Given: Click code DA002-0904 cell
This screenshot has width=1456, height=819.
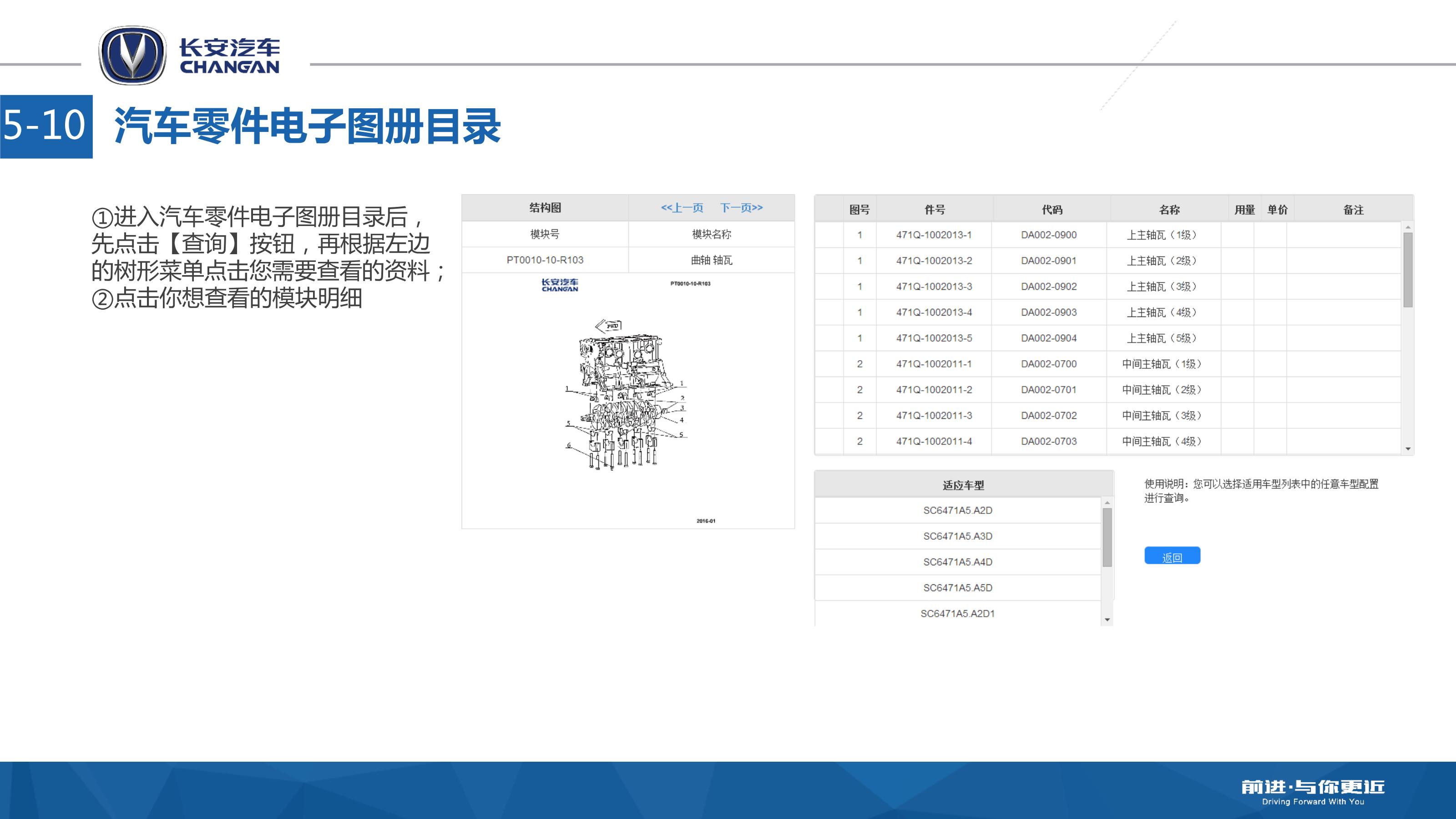Looking at the screenshot, I should (1048, 338).
